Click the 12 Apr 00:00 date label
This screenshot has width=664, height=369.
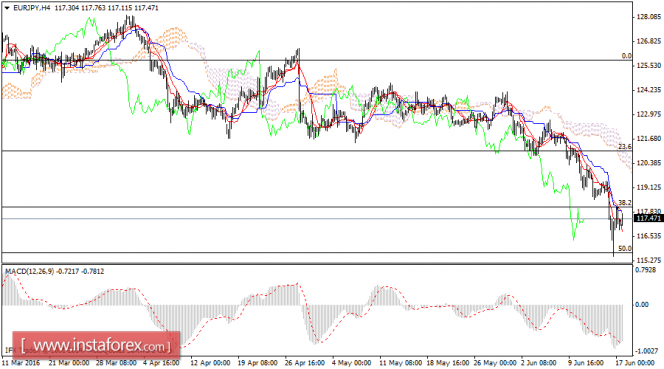210,363
